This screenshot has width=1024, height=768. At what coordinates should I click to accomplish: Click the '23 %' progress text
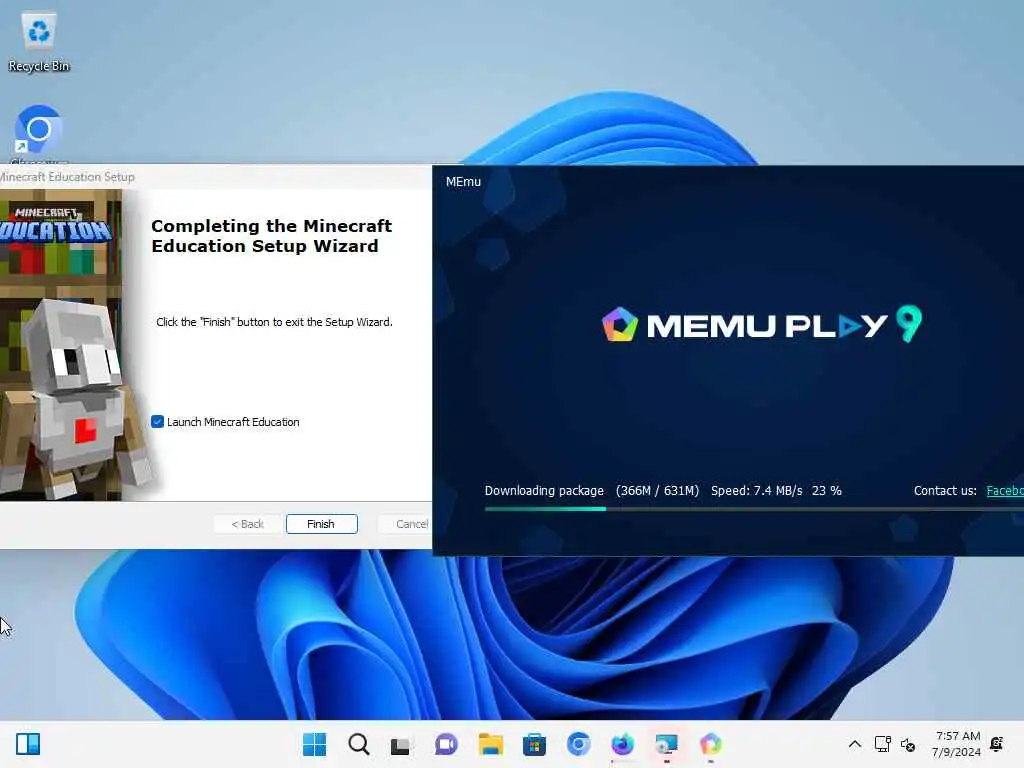[x=826, y=490]
